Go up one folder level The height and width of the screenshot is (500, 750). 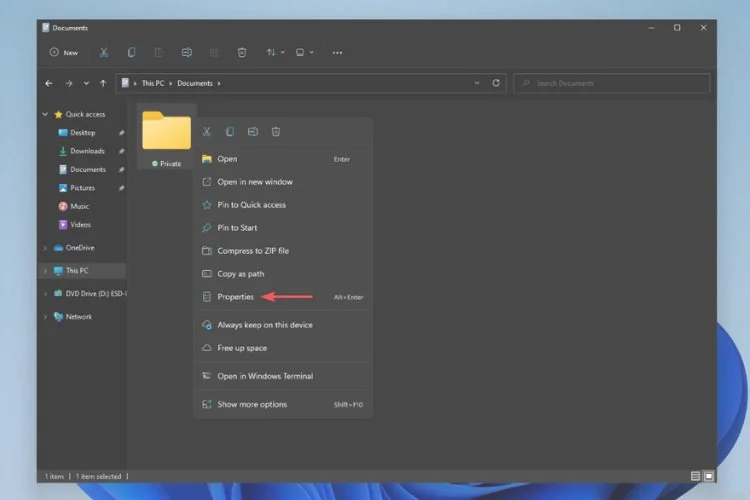[103, 83]
